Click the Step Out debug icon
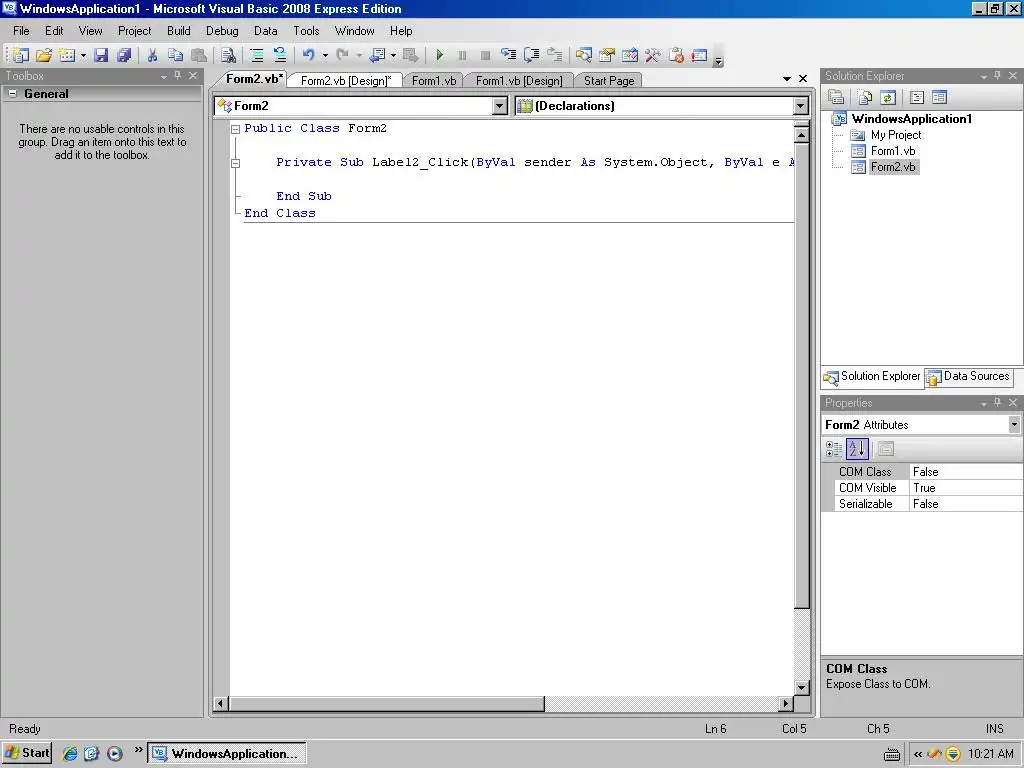 click(x=554, y=56)
